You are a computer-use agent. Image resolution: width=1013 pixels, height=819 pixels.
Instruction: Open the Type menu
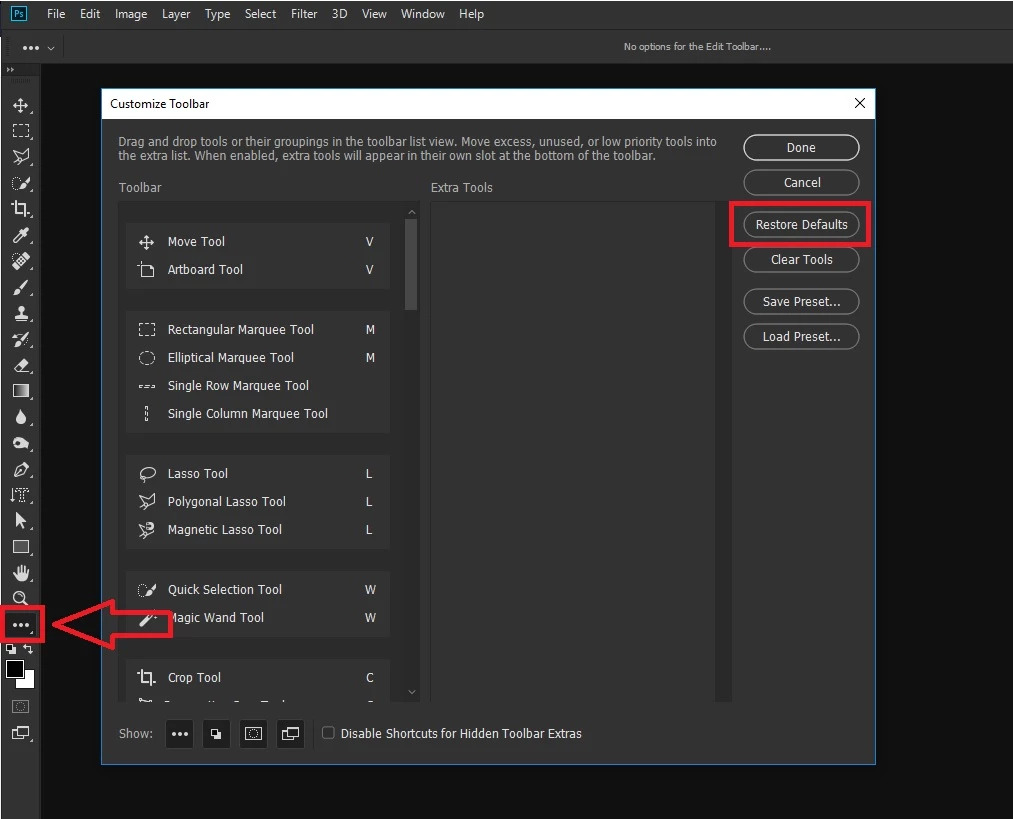click(x=217, y=14)
